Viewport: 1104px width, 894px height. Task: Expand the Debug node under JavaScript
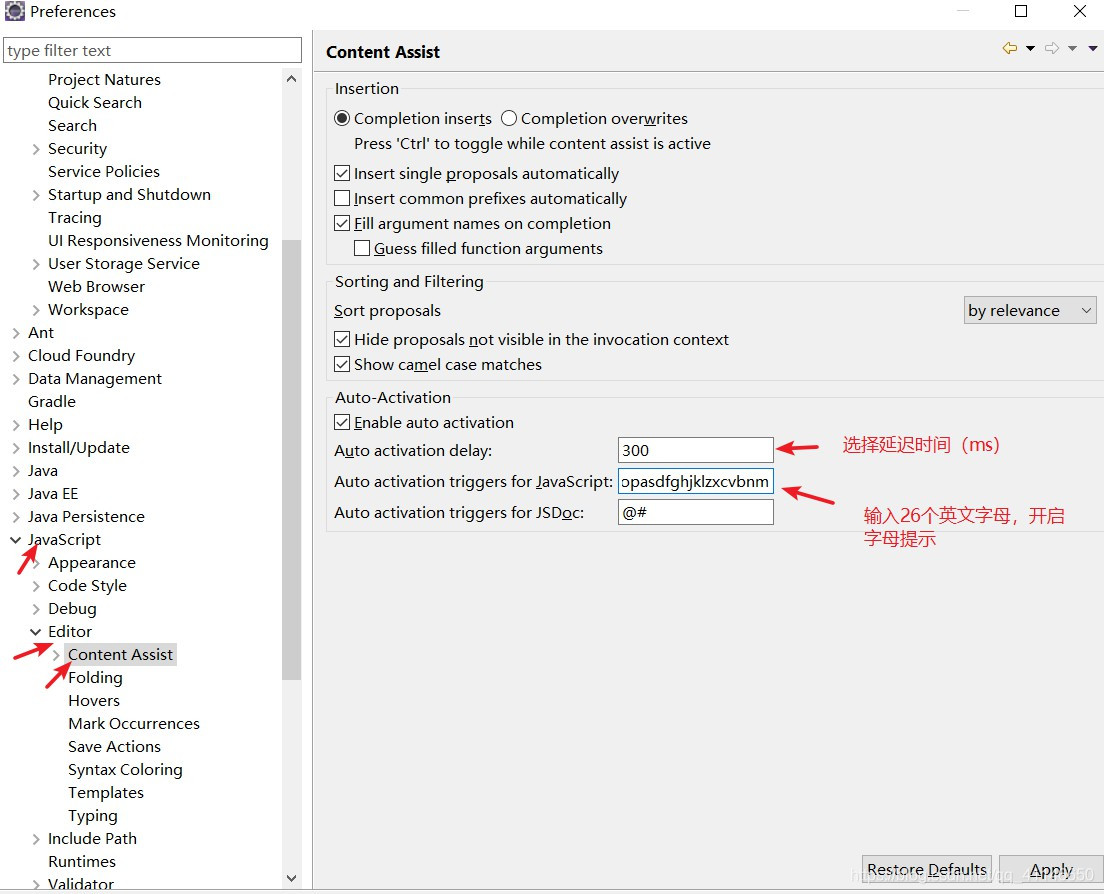pyautogui.click(x=36, y=609)
